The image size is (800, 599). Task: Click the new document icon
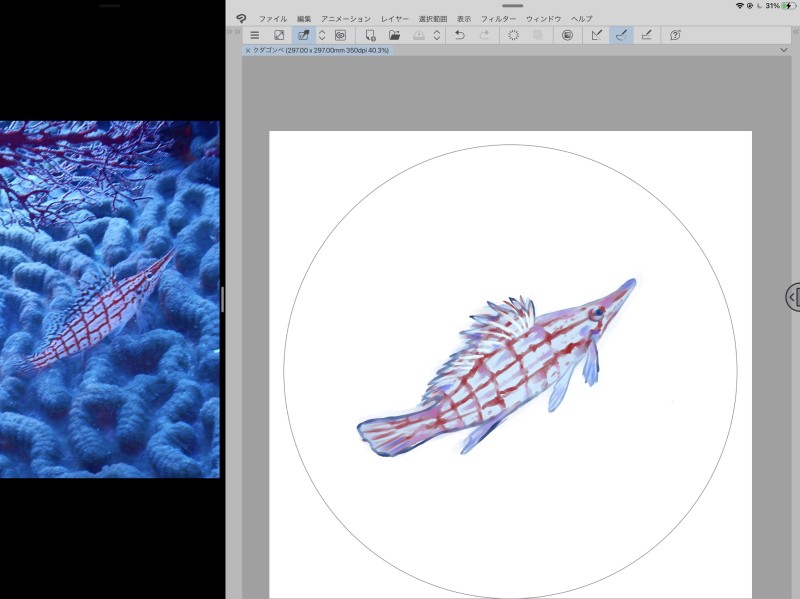[370, 35]
